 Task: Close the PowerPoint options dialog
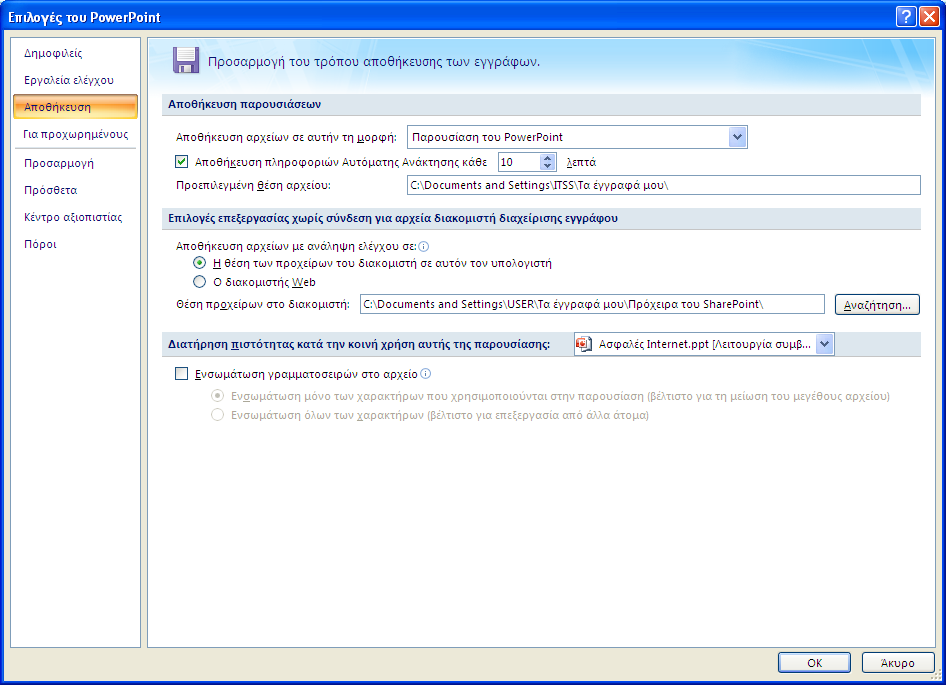[x=929, y=16]
